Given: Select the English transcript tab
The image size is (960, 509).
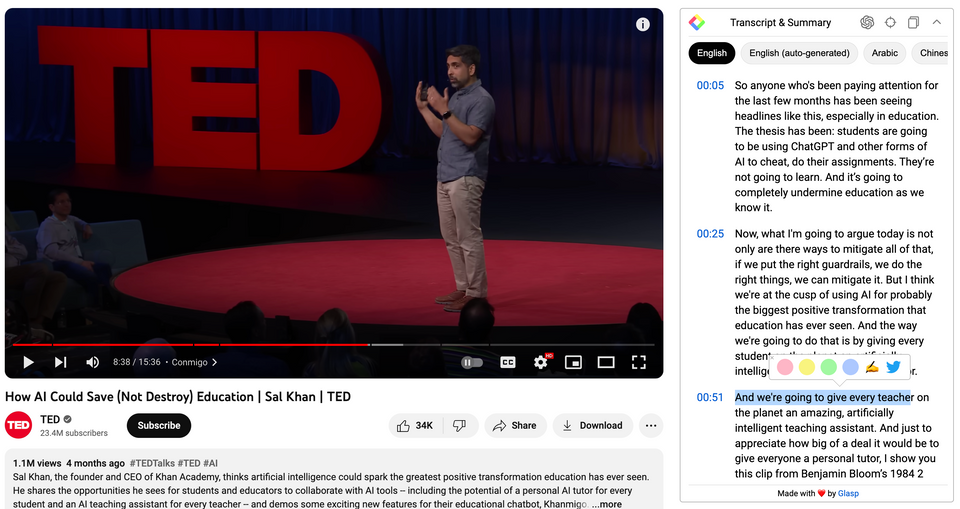Looking at the screenshot, I should [711, 53].
